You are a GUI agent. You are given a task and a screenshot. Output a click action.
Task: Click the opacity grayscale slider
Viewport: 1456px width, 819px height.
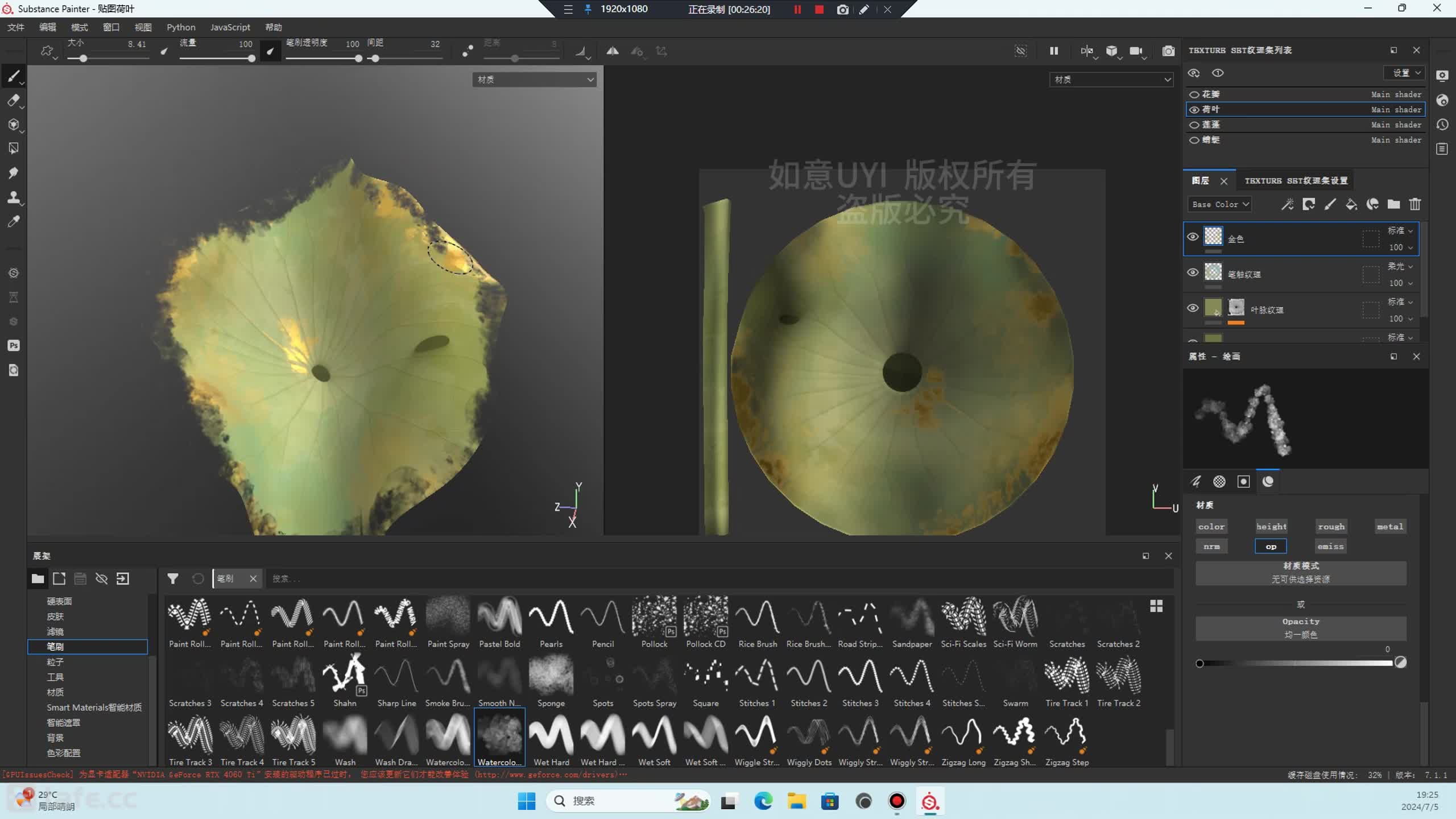(x=1296, y=663)
